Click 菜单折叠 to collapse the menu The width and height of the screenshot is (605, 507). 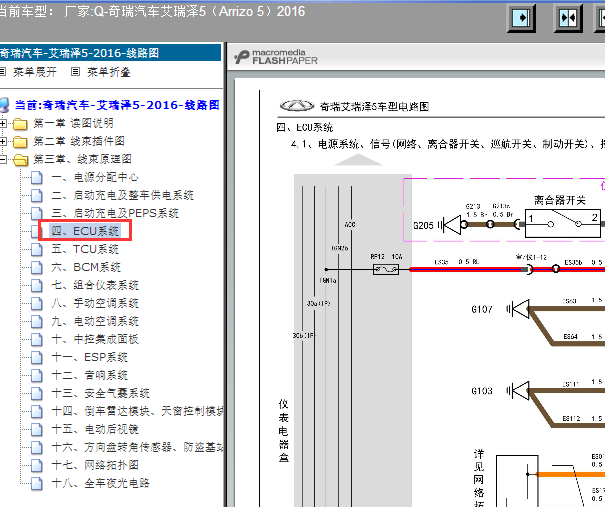(x=108, y=72)
